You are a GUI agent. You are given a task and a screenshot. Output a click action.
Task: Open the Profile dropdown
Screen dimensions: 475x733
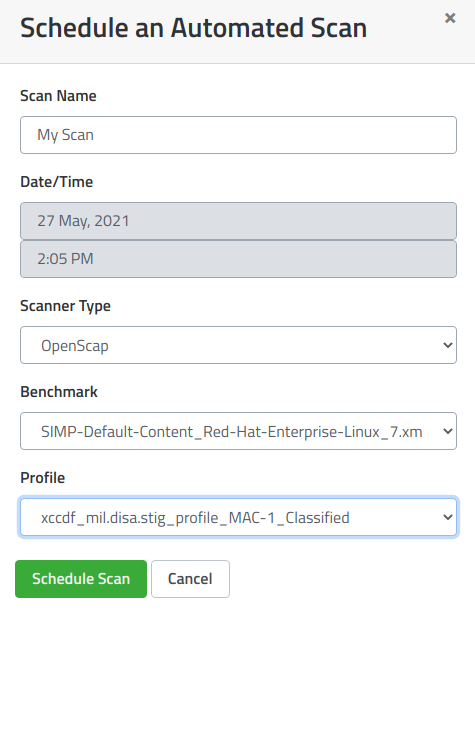pos(238,517)
